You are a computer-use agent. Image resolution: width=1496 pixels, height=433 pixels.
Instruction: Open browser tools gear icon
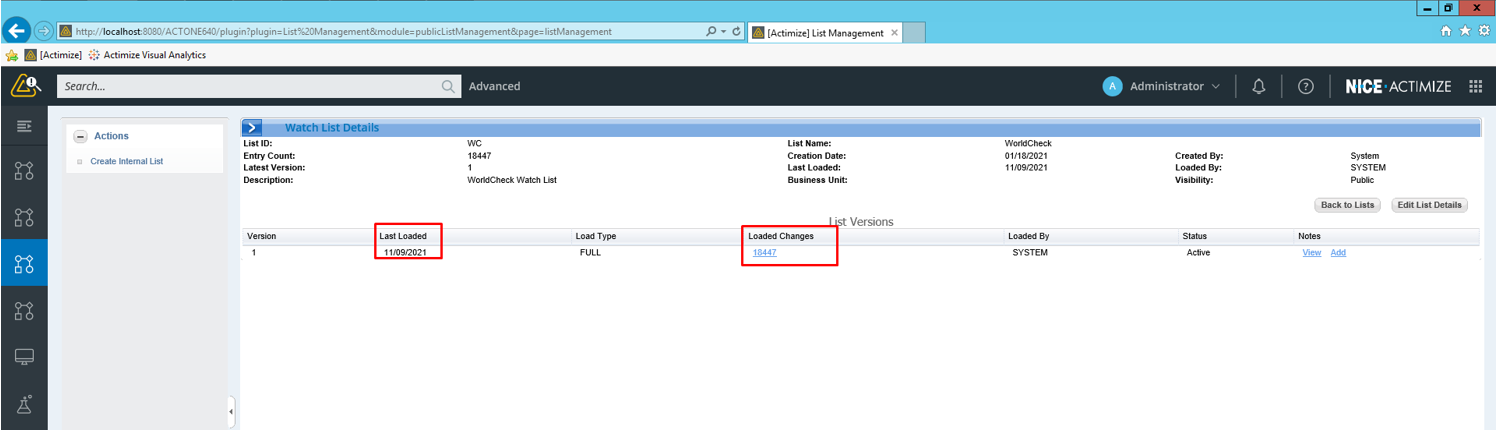tap(1483, 32)
